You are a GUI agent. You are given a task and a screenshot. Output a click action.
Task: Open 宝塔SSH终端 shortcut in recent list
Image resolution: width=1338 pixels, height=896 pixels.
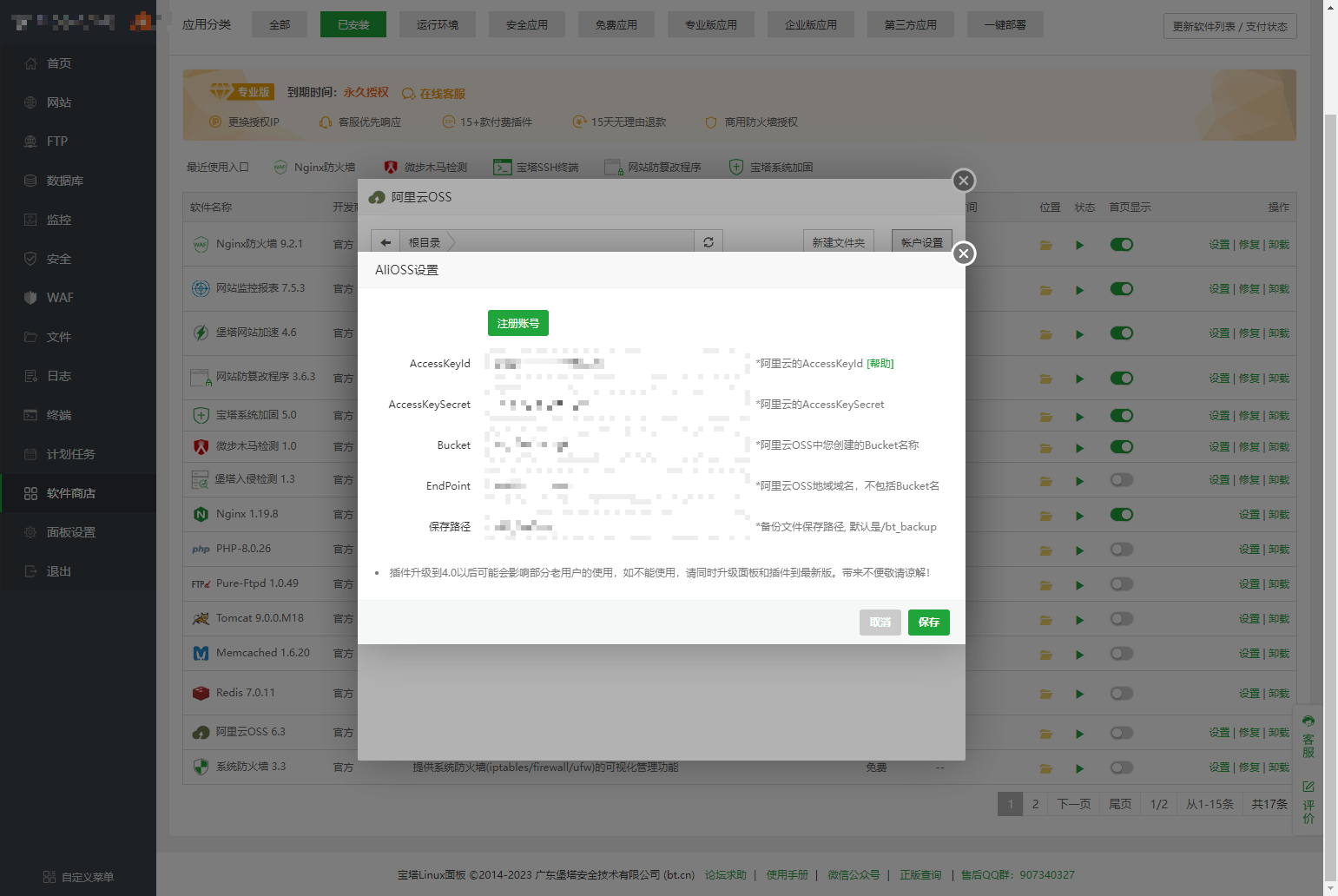click(x=537, y=168)
